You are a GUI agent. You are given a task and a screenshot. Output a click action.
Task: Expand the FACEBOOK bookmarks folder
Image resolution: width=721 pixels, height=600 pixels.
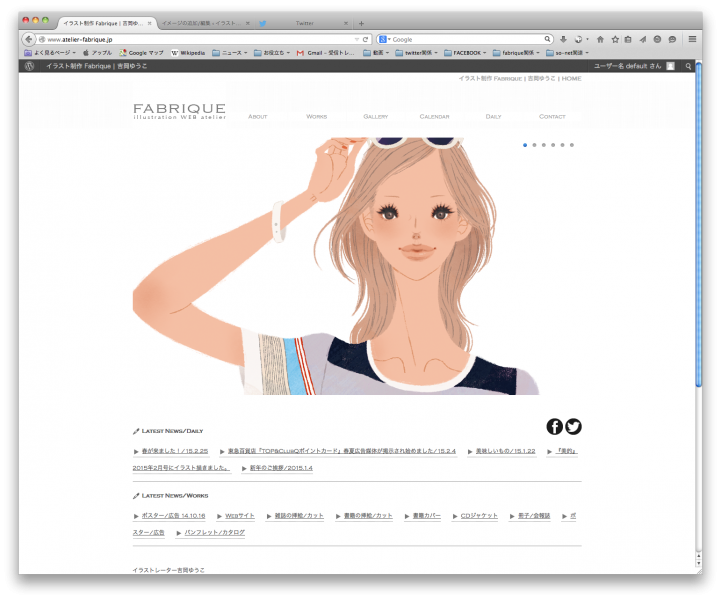click(x=465, y=53)
